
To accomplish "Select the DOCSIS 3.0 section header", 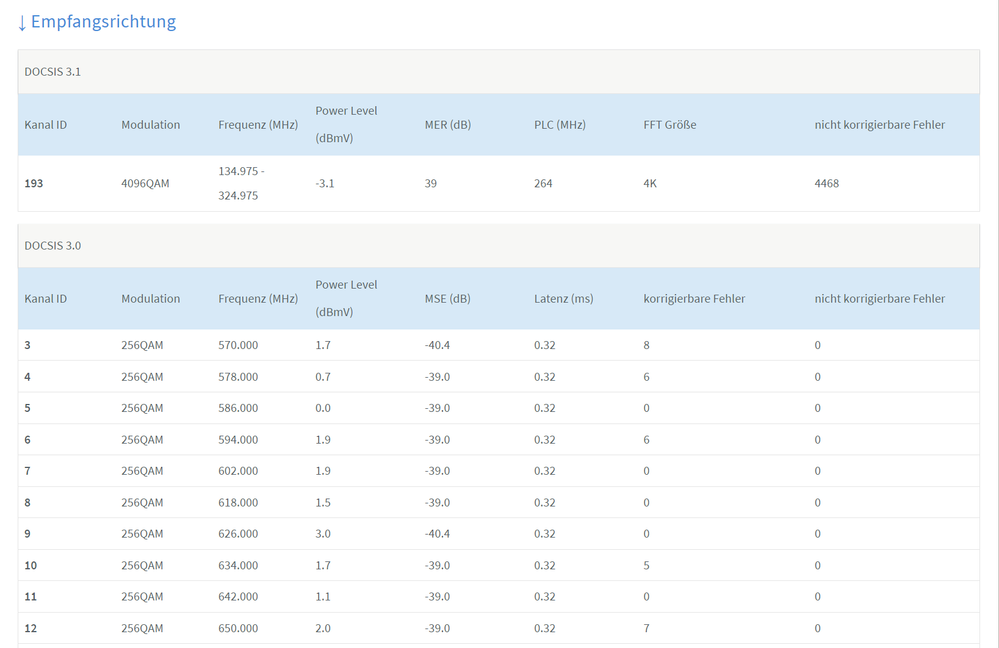I will coord(53,245).
